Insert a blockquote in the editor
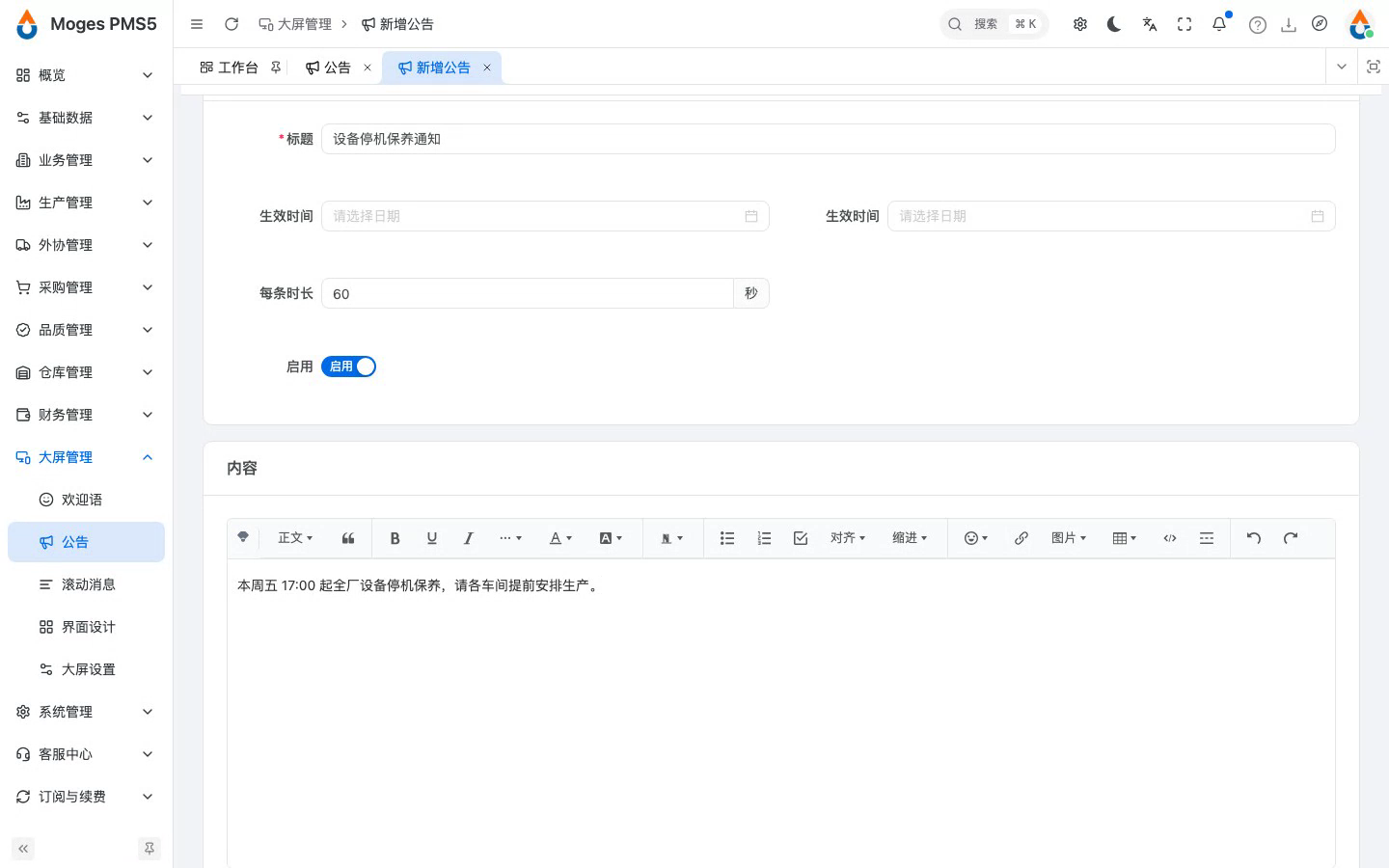1389x868 pixels. click(x=348, y=538)
